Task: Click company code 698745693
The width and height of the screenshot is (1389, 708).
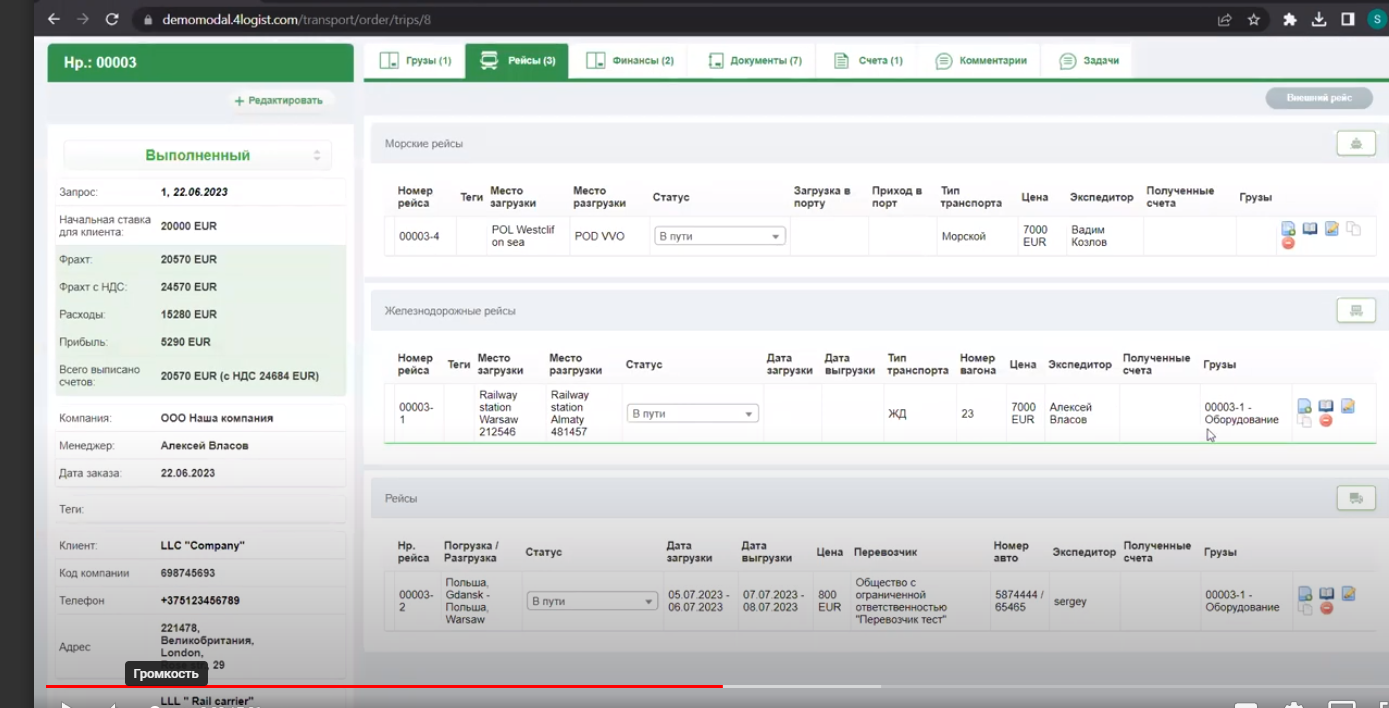Action: pyautogui.click(x=188, y=573)
